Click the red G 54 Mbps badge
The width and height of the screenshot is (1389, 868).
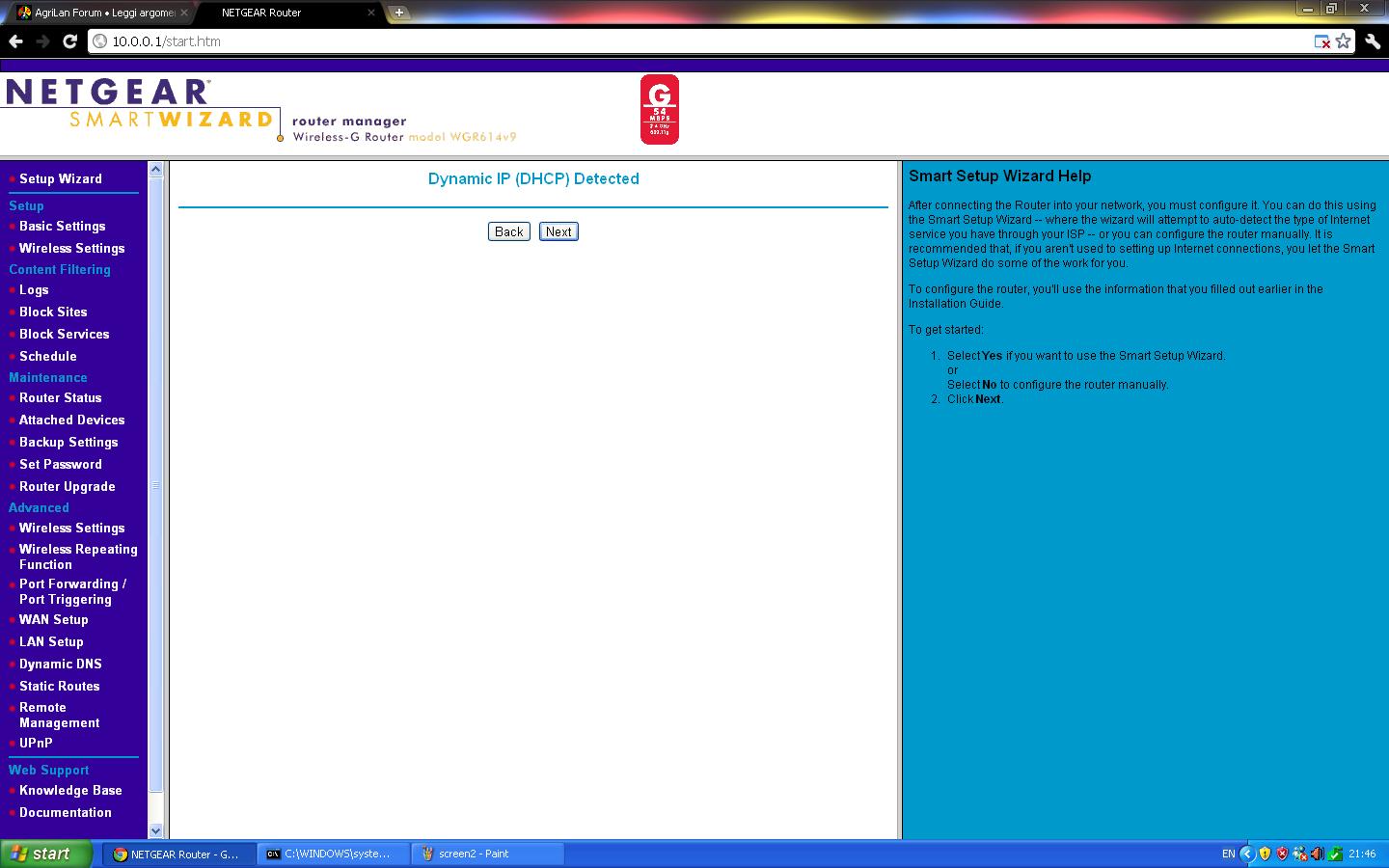(660, 110)
